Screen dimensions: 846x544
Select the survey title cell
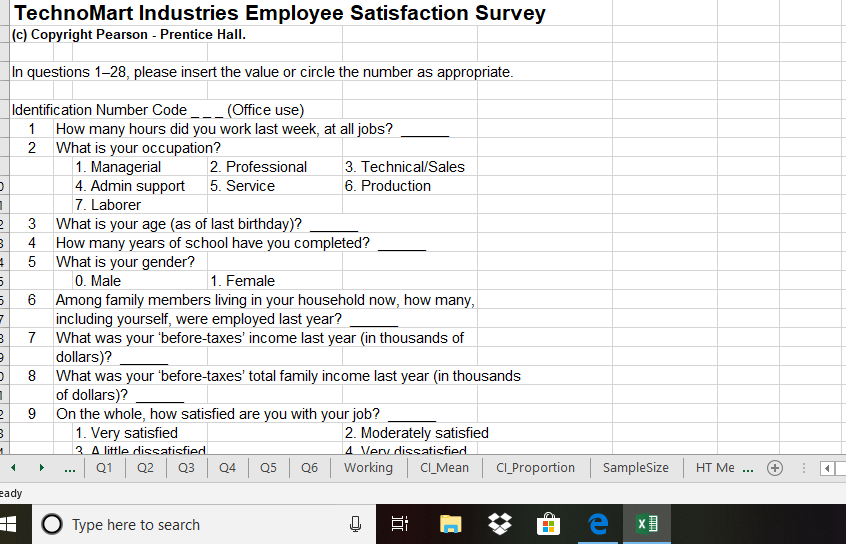tap(280, 13)
